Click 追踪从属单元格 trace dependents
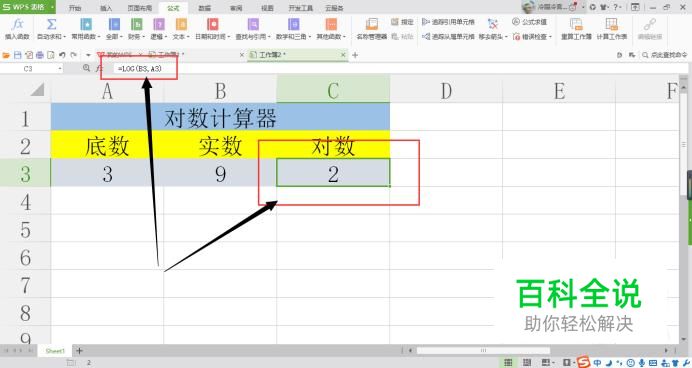692x368 pixels. 448,37
